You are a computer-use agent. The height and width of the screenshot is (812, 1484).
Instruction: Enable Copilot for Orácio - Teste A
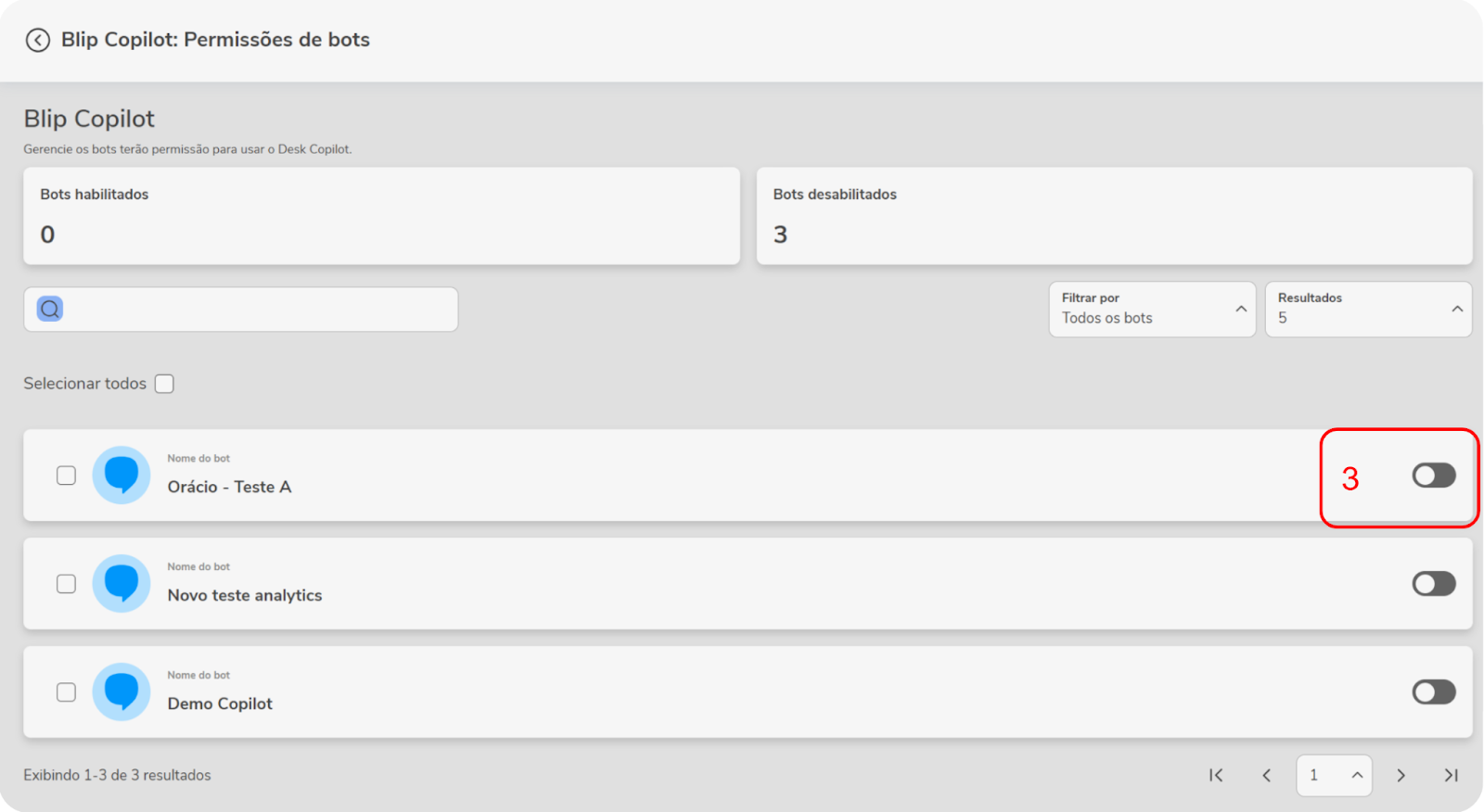(1434, 476)
